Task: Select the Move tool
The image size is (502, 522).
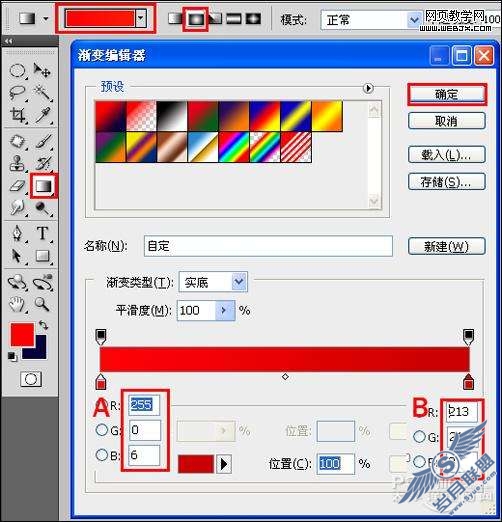Action: pyautogui.click(x=42, y=70)
